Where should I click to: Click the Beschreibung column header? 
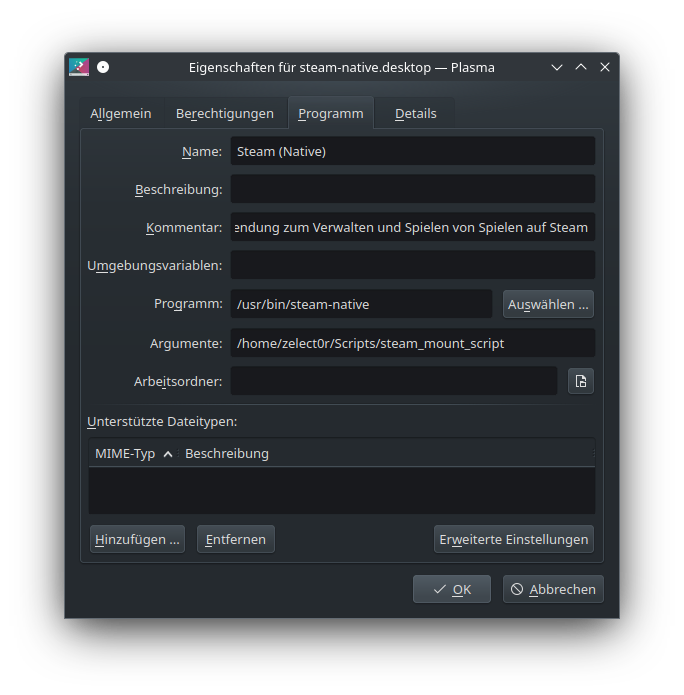pyautogui.click(x=386, y=453)
